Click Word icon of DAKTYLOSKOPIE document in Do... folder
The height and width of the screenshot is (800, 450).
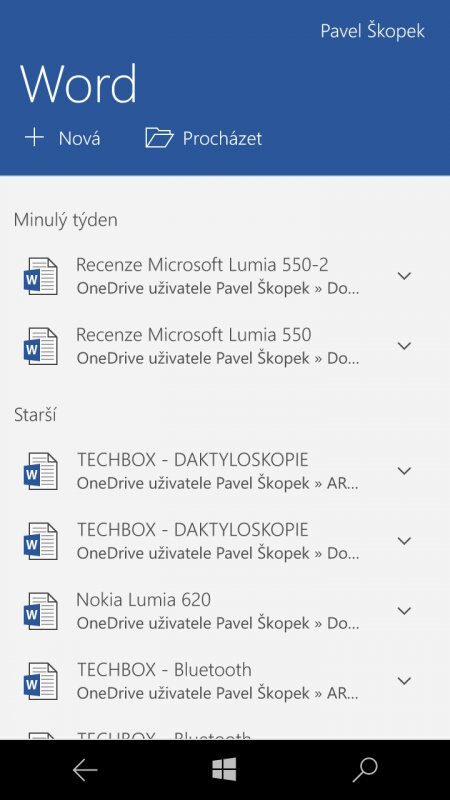41,541
